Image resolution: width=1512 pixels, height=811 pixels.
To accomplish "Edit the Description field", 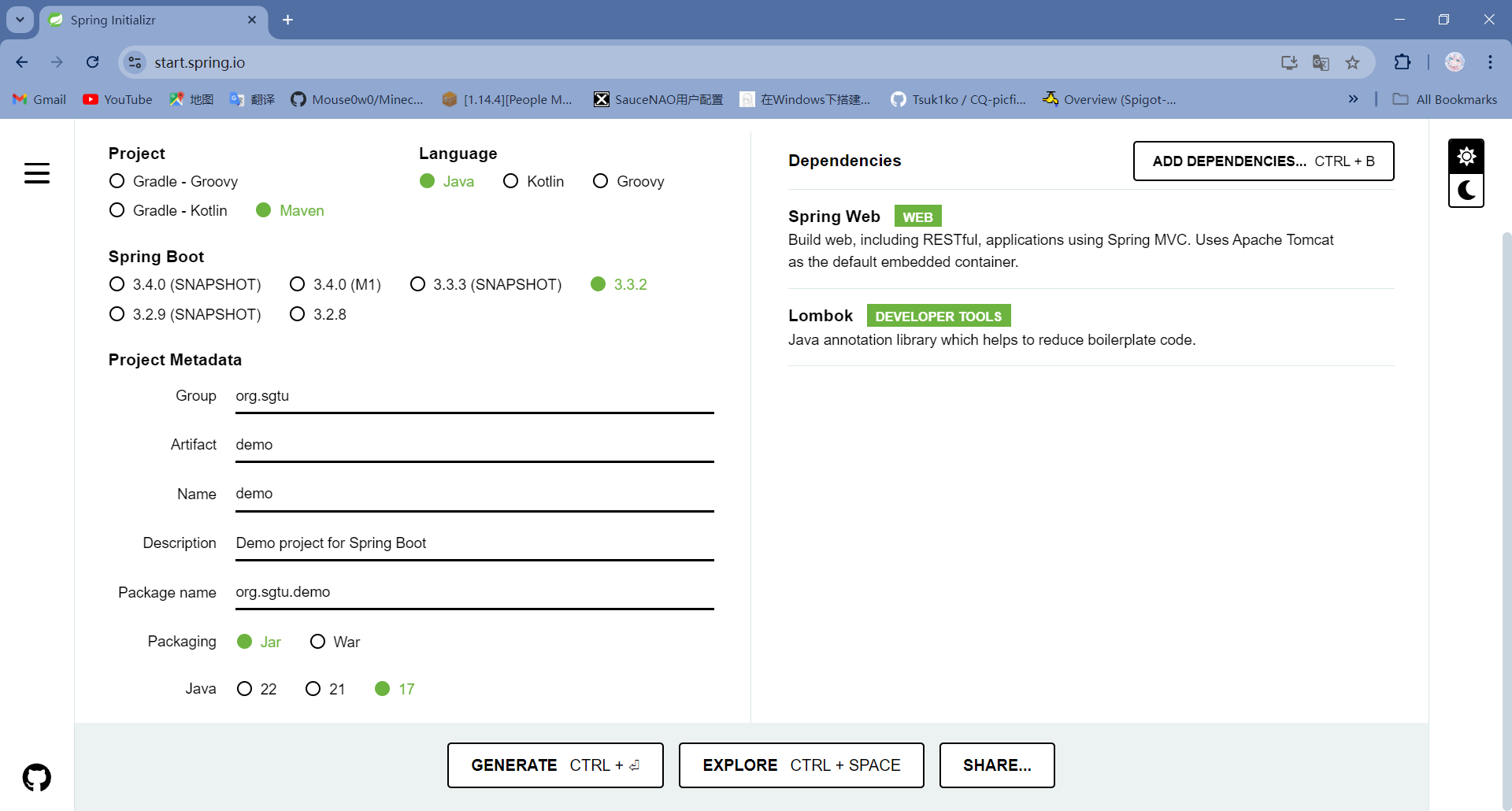I will coord(475,543).
